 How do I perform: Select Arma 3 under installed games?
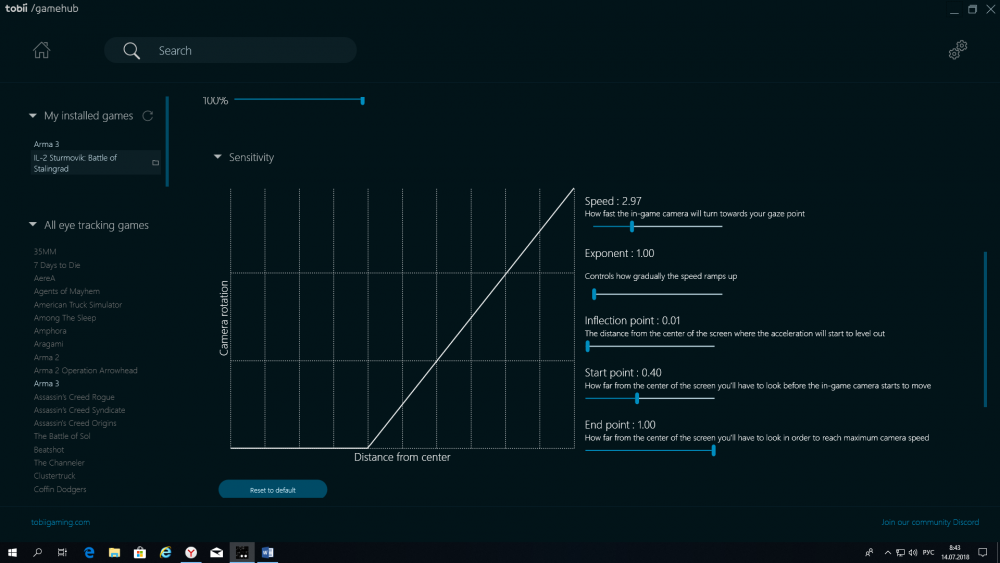tap(46, 144)
